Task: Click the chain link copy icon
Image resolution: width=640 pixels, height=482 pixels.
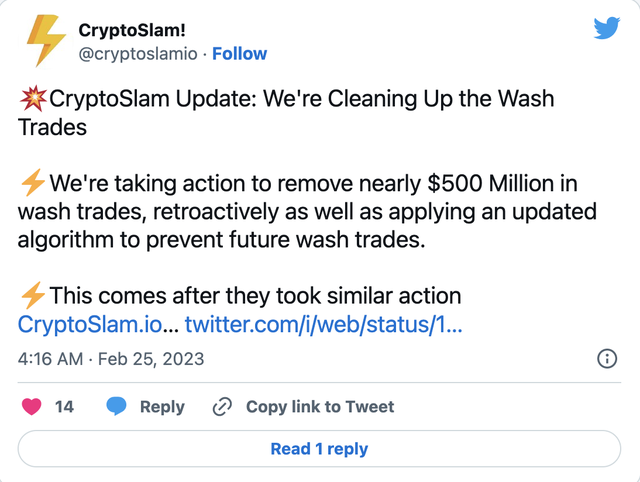Action: (223, 406)
